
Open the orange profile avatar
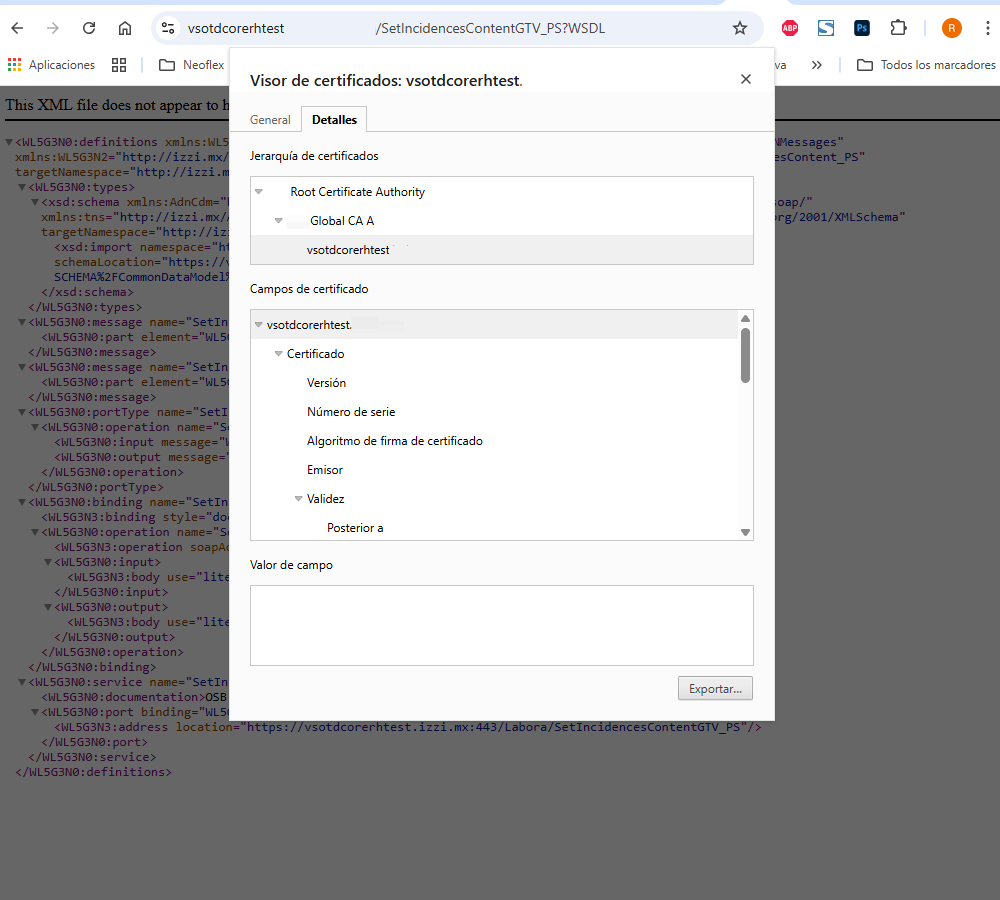click(x=952, y=28)
